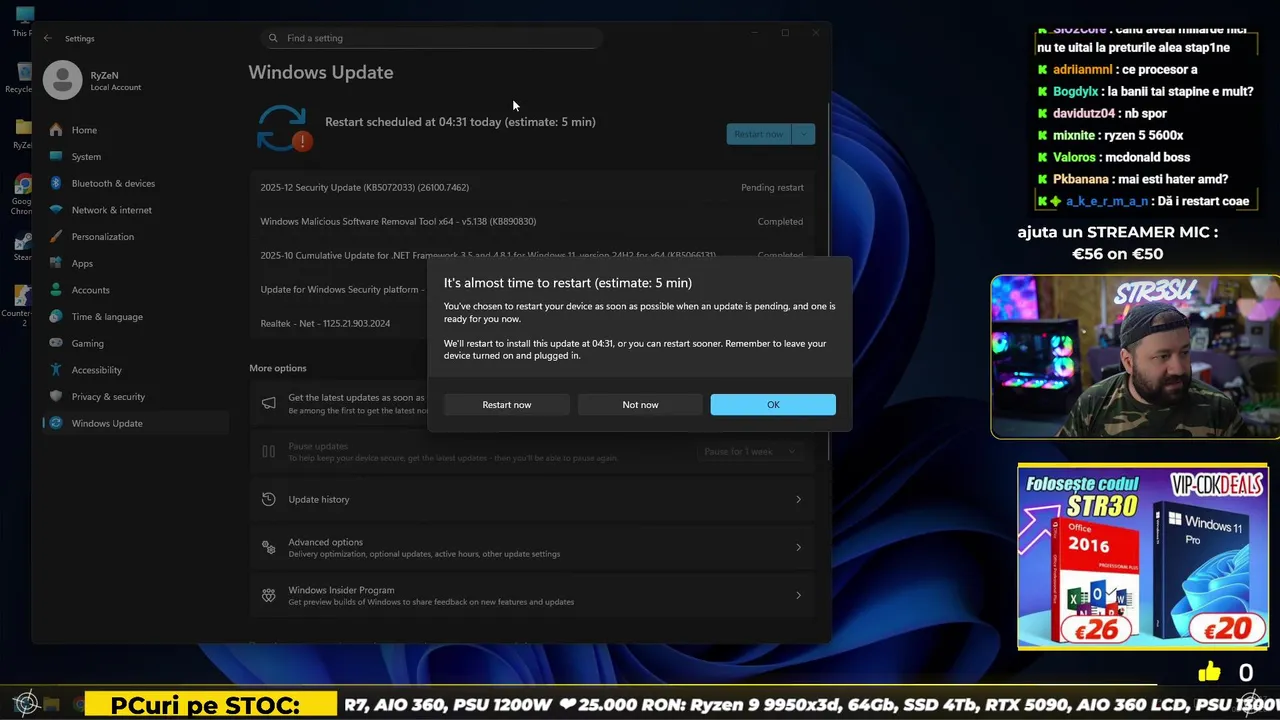Image resolution: width=1280 pixels, height=720 pixels.
Task: Open Network & internet wifi icon
Action: point(56,210)
